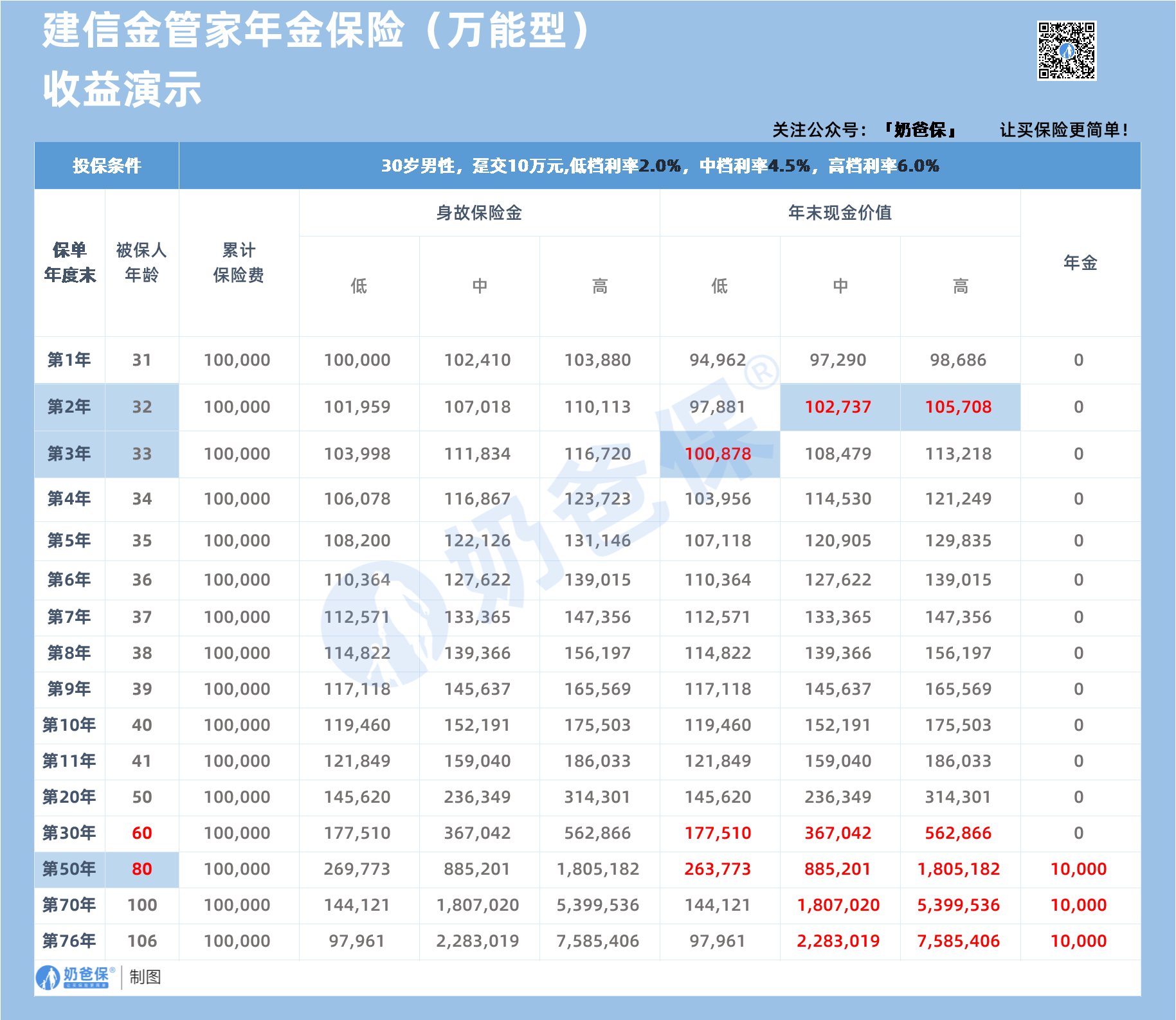
Task: Select the 第6年 row label
Action: pyautogui.click(x=69, y=580)
